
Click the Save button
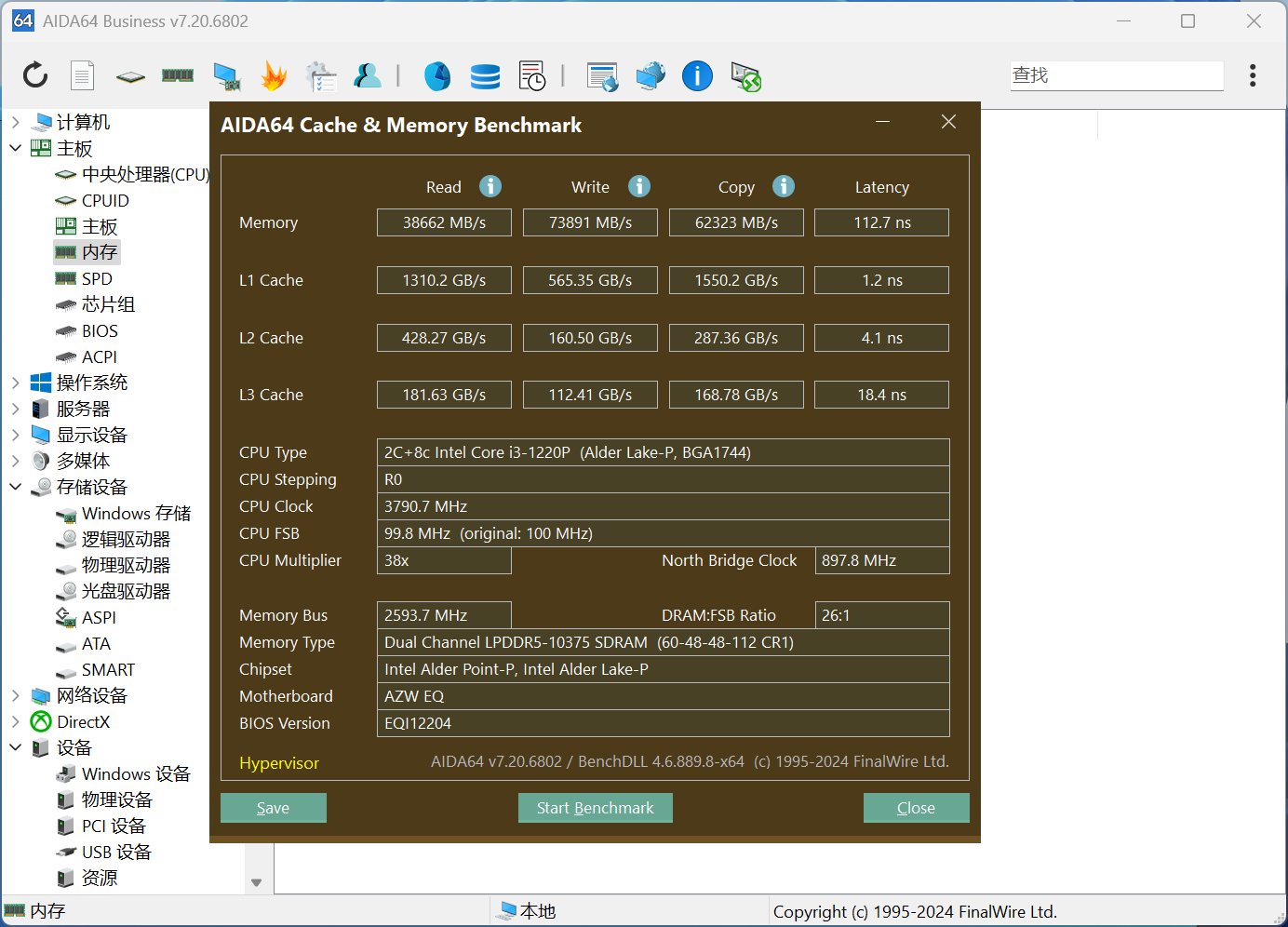point(273,808)
